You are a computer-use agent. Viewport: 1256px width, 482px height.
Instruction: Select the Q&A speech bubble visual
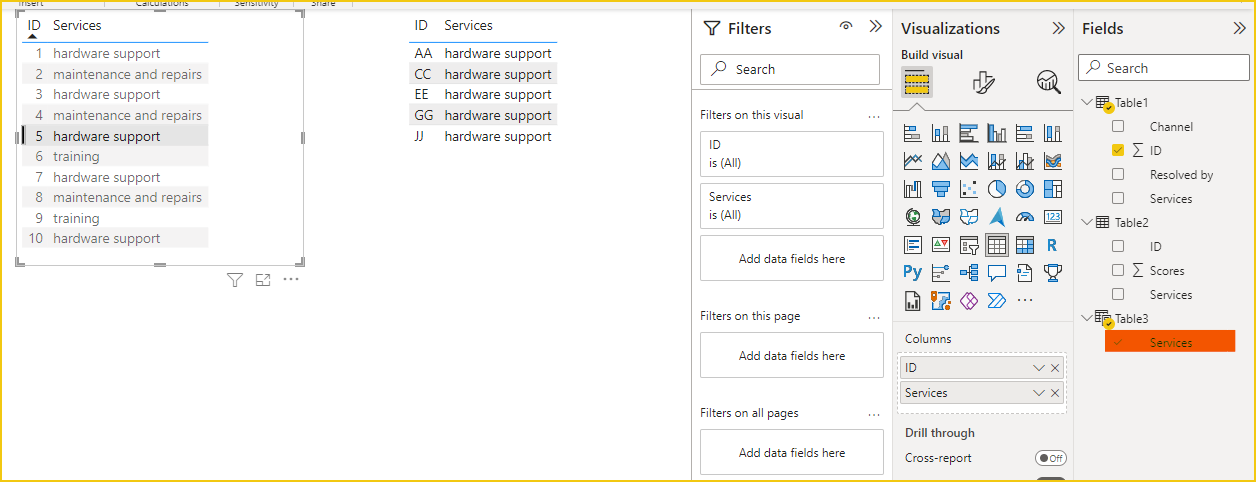(996, 272)
